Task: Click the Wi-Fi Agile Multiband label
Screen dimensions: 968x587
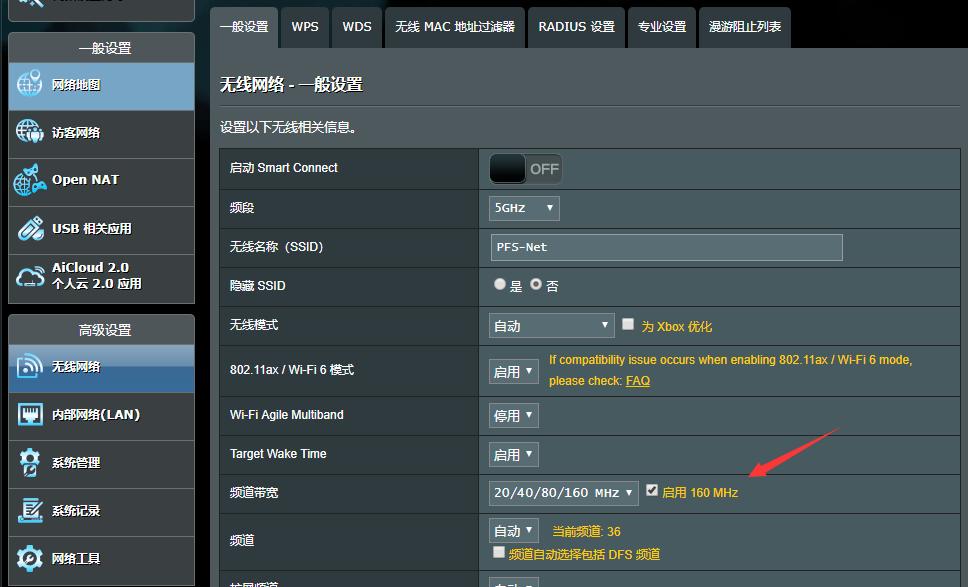Action: (286, 415)
